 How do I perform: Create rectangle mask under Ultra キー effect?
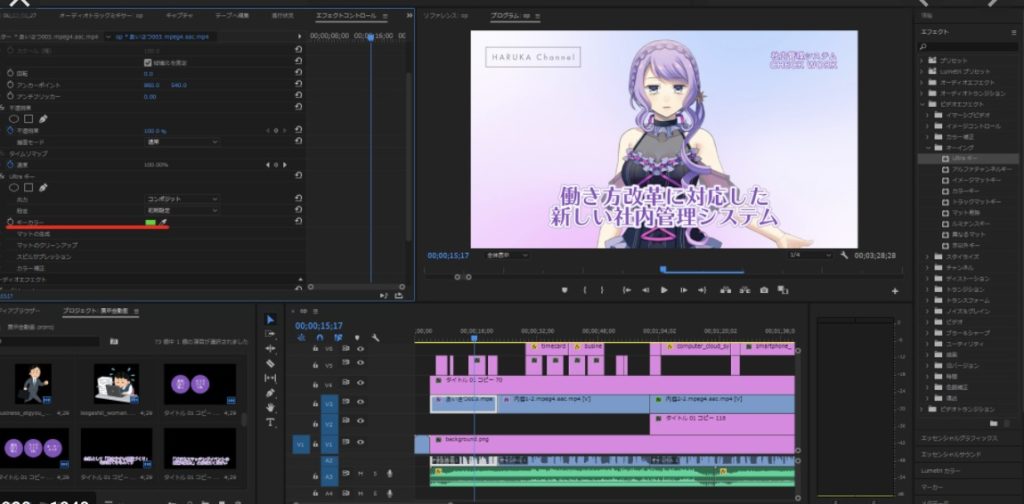click(x=28, y=187)
